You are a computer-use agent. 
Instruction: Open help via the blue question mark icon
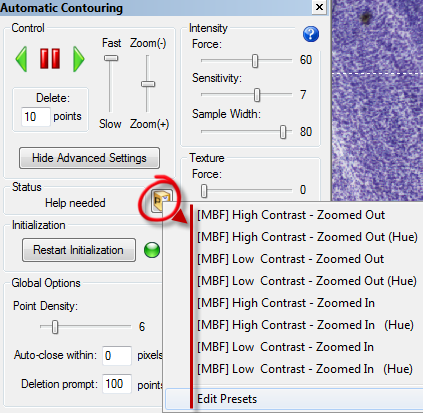[311, 34]
